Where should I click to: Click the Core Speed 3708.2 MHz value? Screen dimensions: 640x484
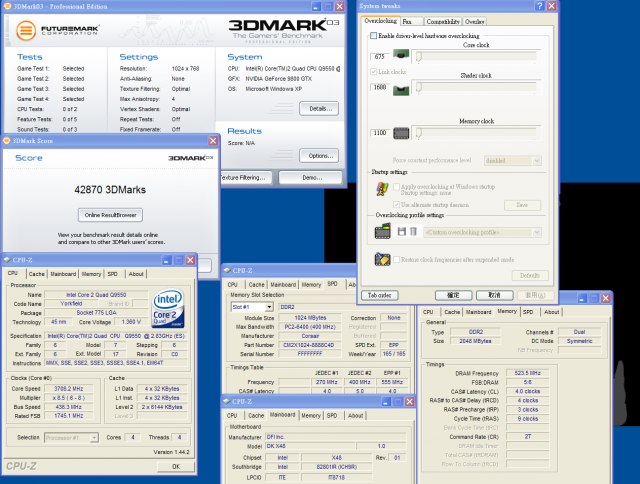(69, 389)
